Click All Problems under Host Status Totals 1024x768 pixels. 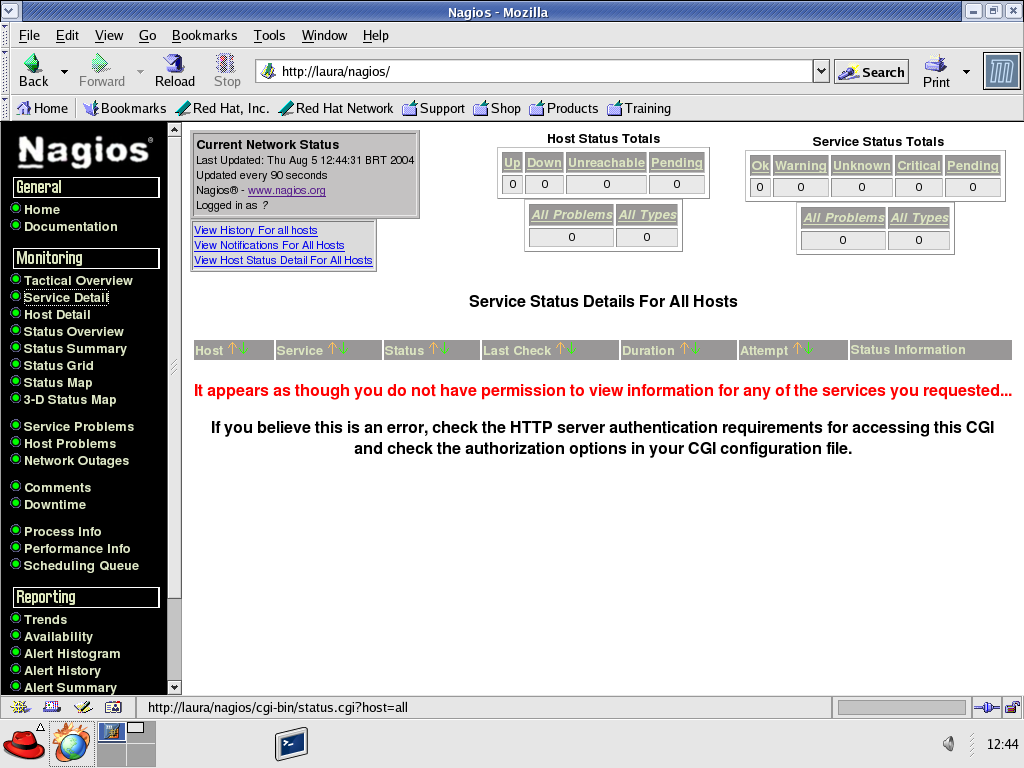click(571, 214)
